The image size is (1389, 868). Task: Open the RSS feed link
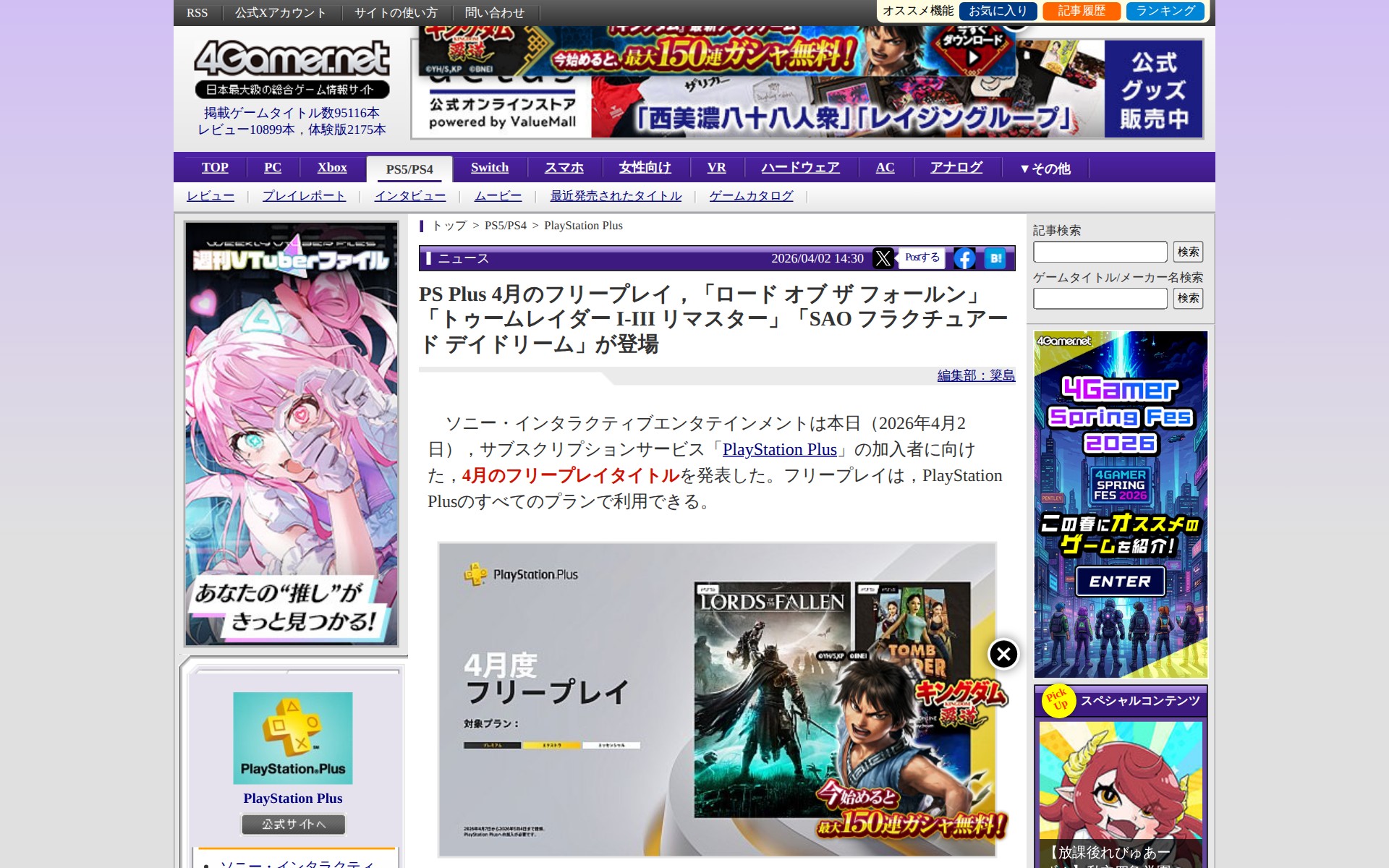pyautogui.click(x=197, y=13)
